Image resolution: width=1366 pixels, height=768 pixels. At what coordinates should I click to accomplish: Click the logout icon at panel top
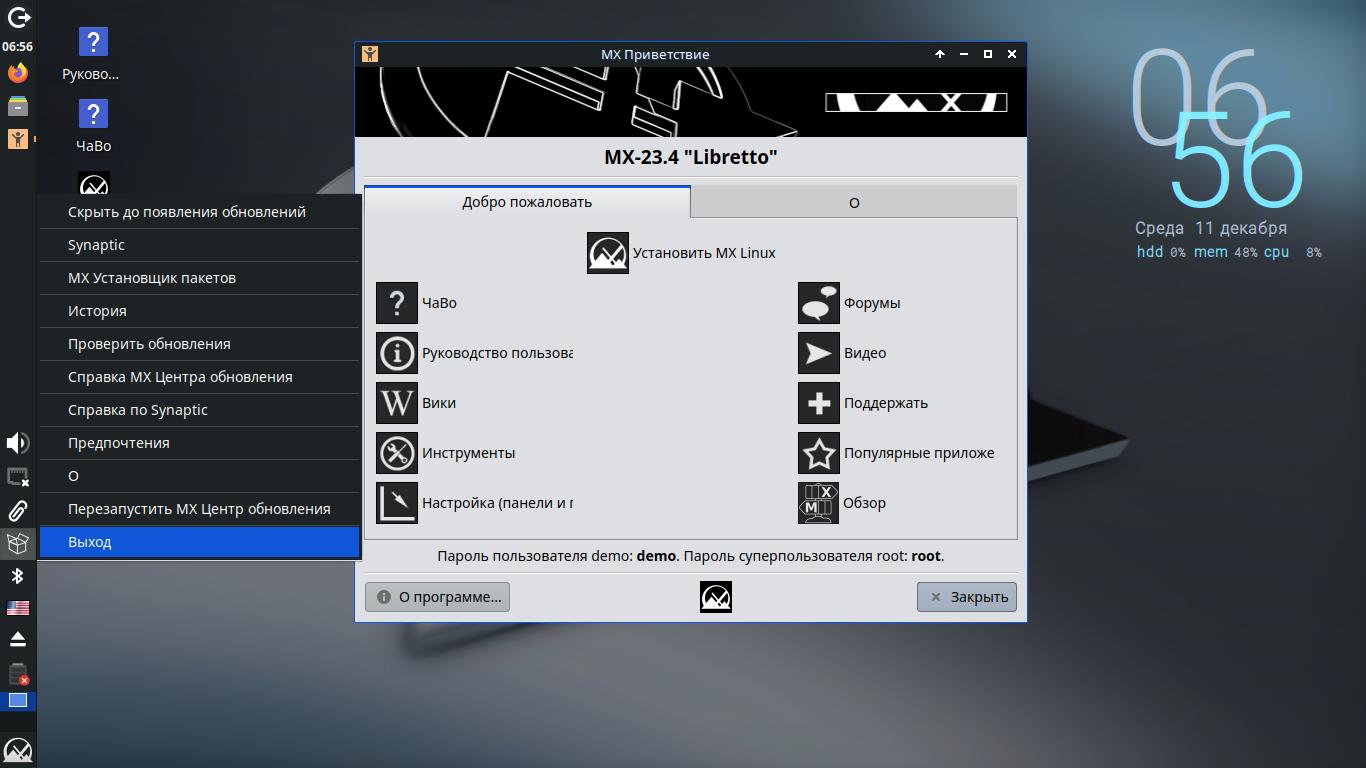pyautogui.click(x=18, y=17)
